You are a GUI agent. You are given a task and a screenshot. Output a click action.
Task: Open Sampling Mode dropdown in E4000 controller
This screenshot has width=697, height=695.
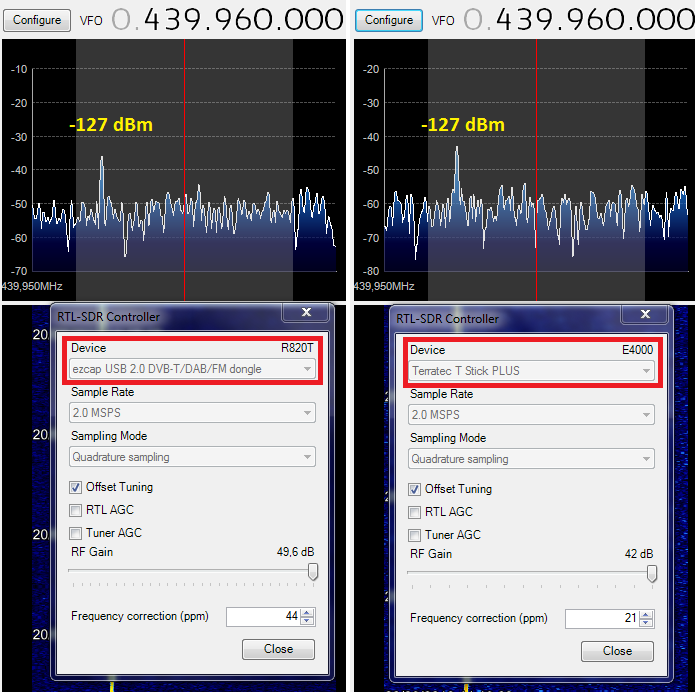pyautogui.click(x=531, y=459)
